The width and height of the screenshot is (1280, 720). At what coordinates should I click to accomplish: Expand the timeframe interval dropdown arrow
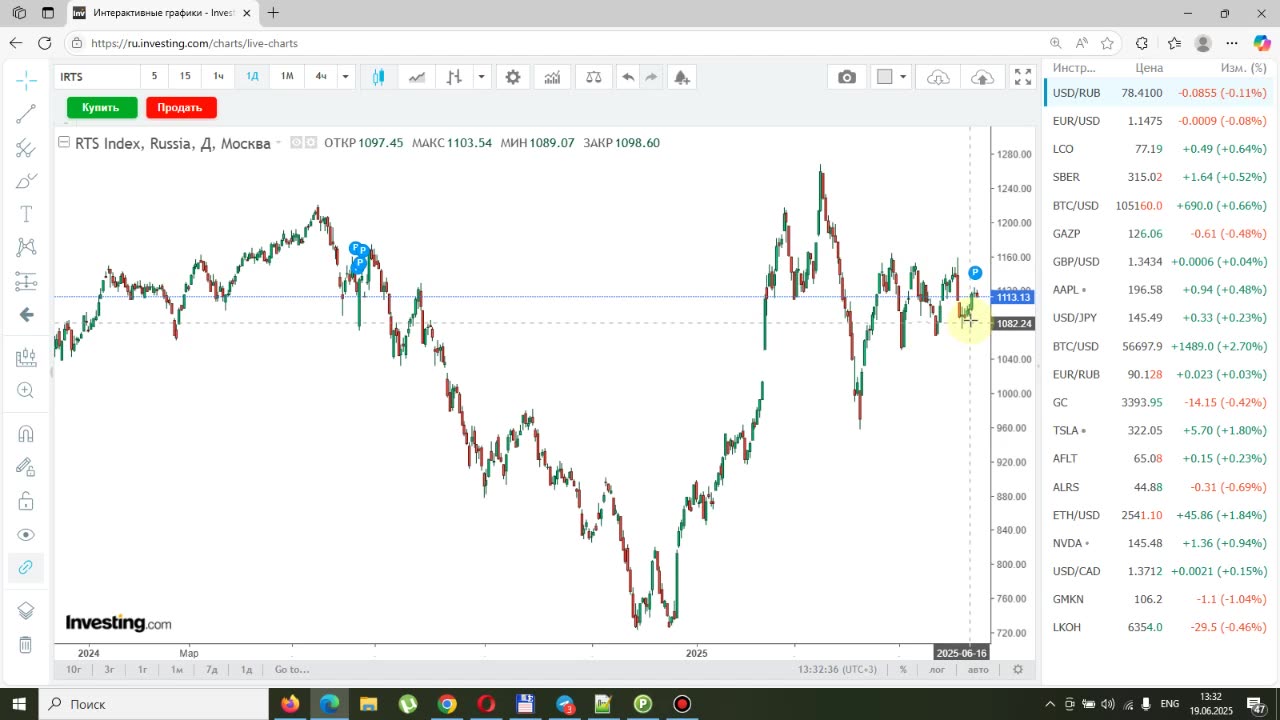345,77
